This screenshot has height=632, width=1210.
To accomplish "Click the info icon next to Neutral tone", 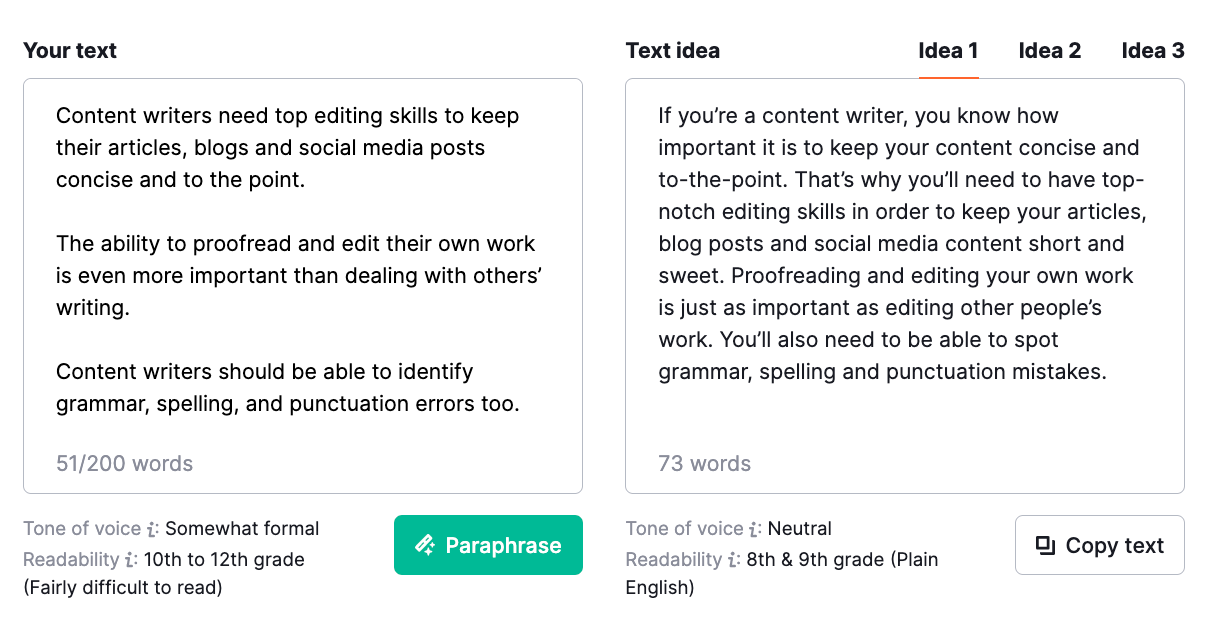I will click(752, 529).
